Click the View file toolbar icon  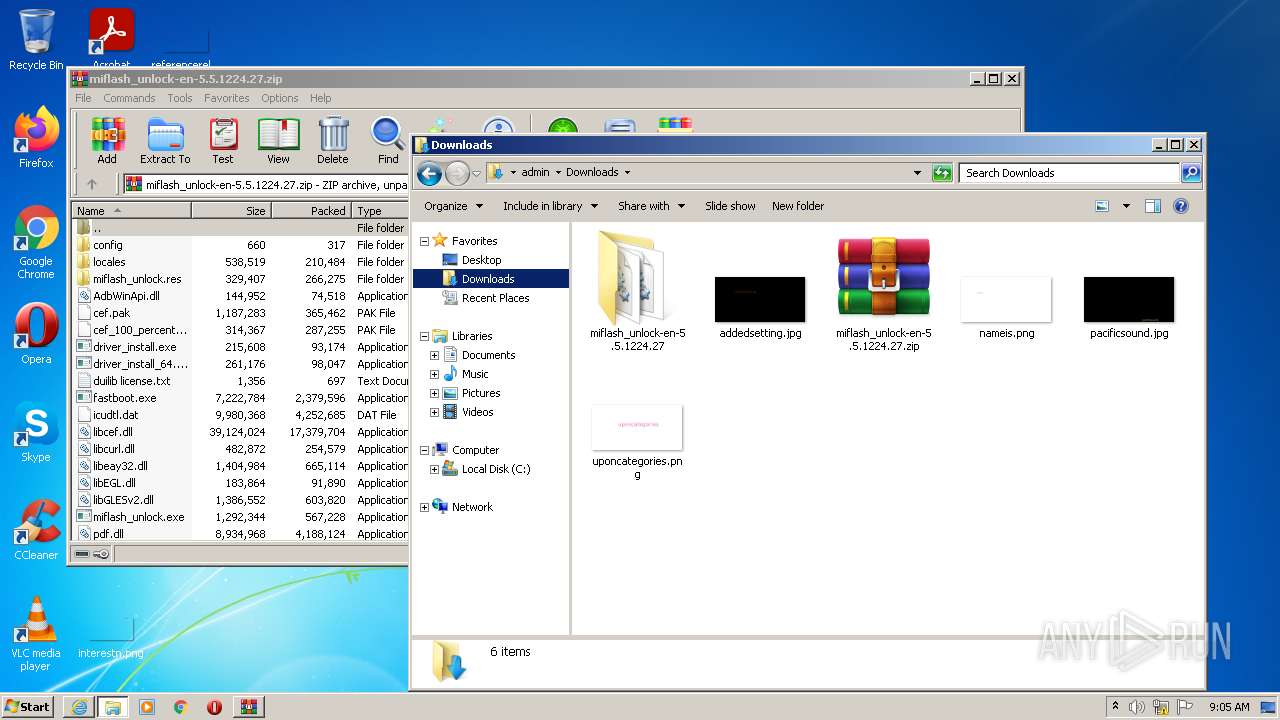pos(278,141)
